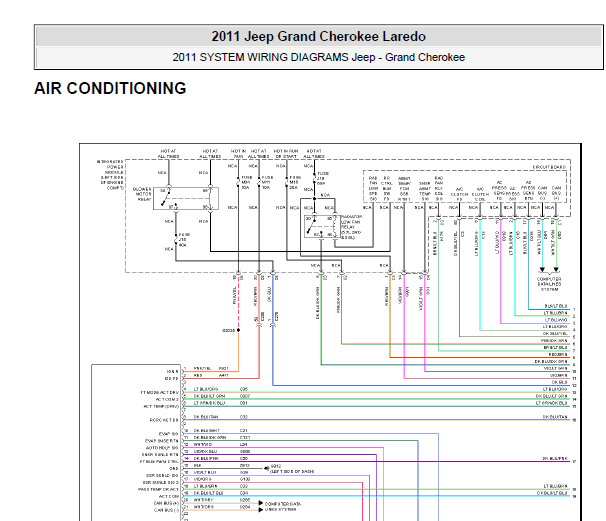The image size is (606, 521).
Task: Click the 'G912 (LEFT SIDE OF DASH)' ground label
Action: pos(292,469)
